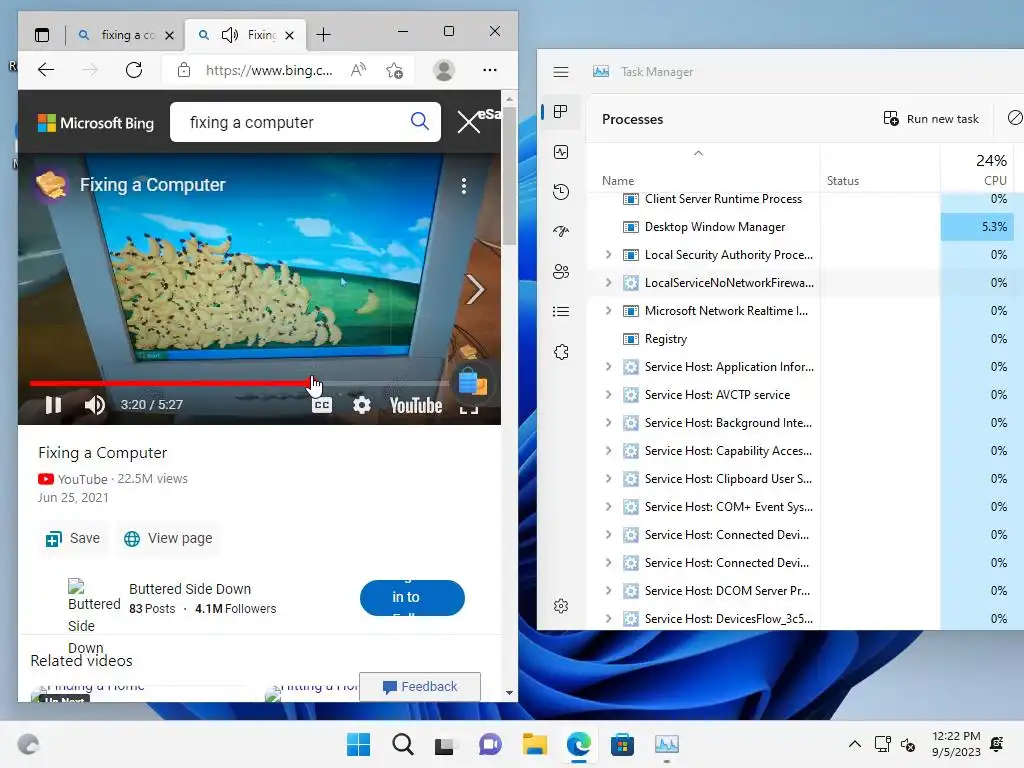Image resolution: width=1024 pixels, height=768 pixels.
Task: Open App history page in Task Manager
Action: click(561, 192)
